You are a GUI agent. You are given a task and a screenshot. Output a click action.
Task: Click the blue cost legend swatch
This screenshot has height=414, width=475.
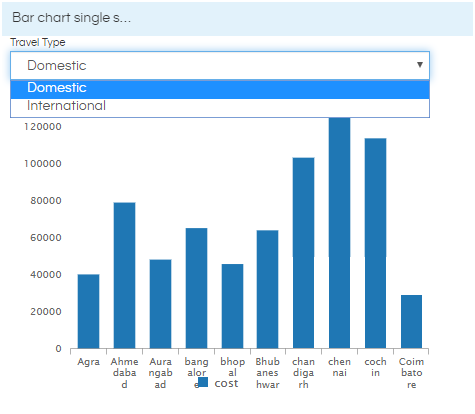pyautogui.click(x=203, y=382)
